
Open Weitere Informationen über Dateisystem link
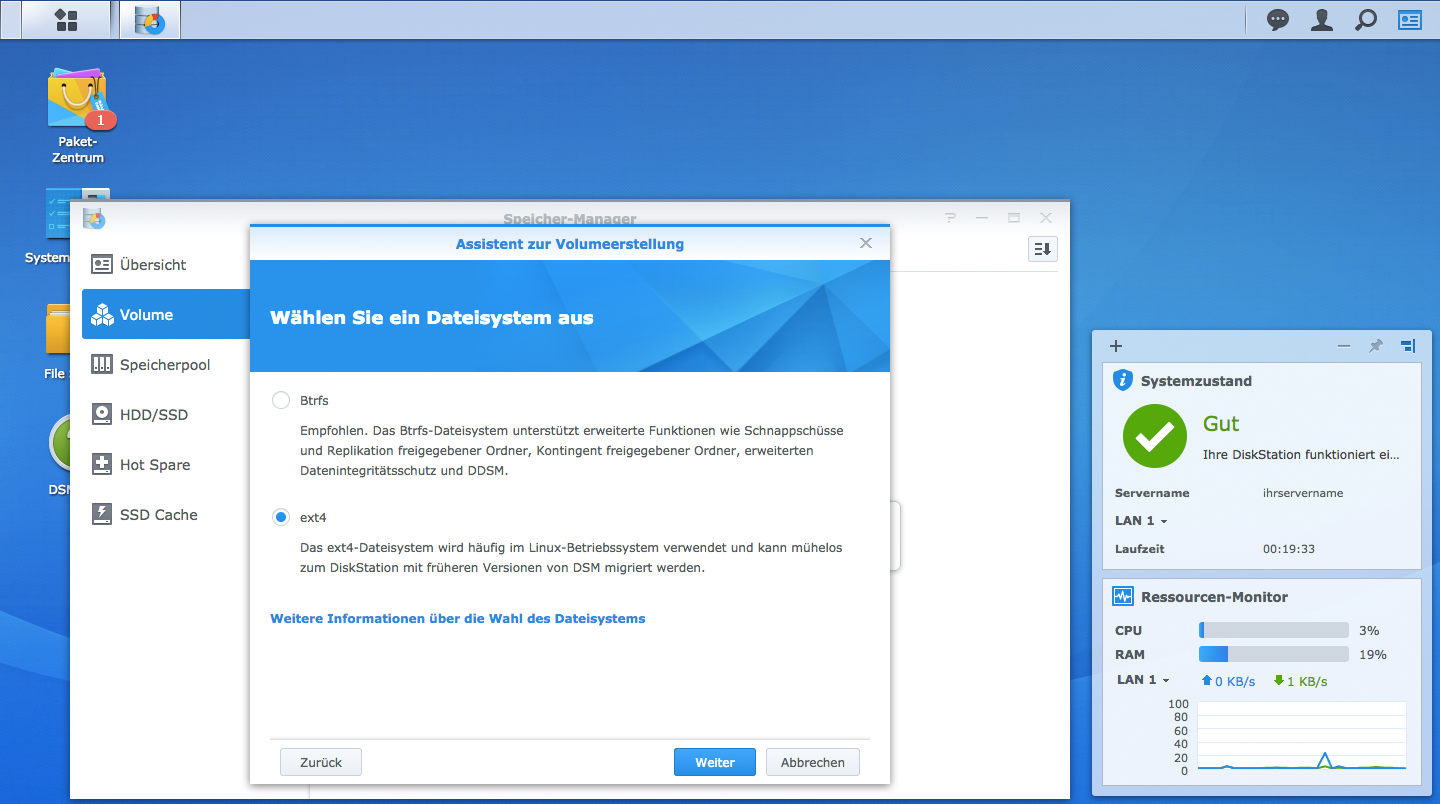(458, 619)
